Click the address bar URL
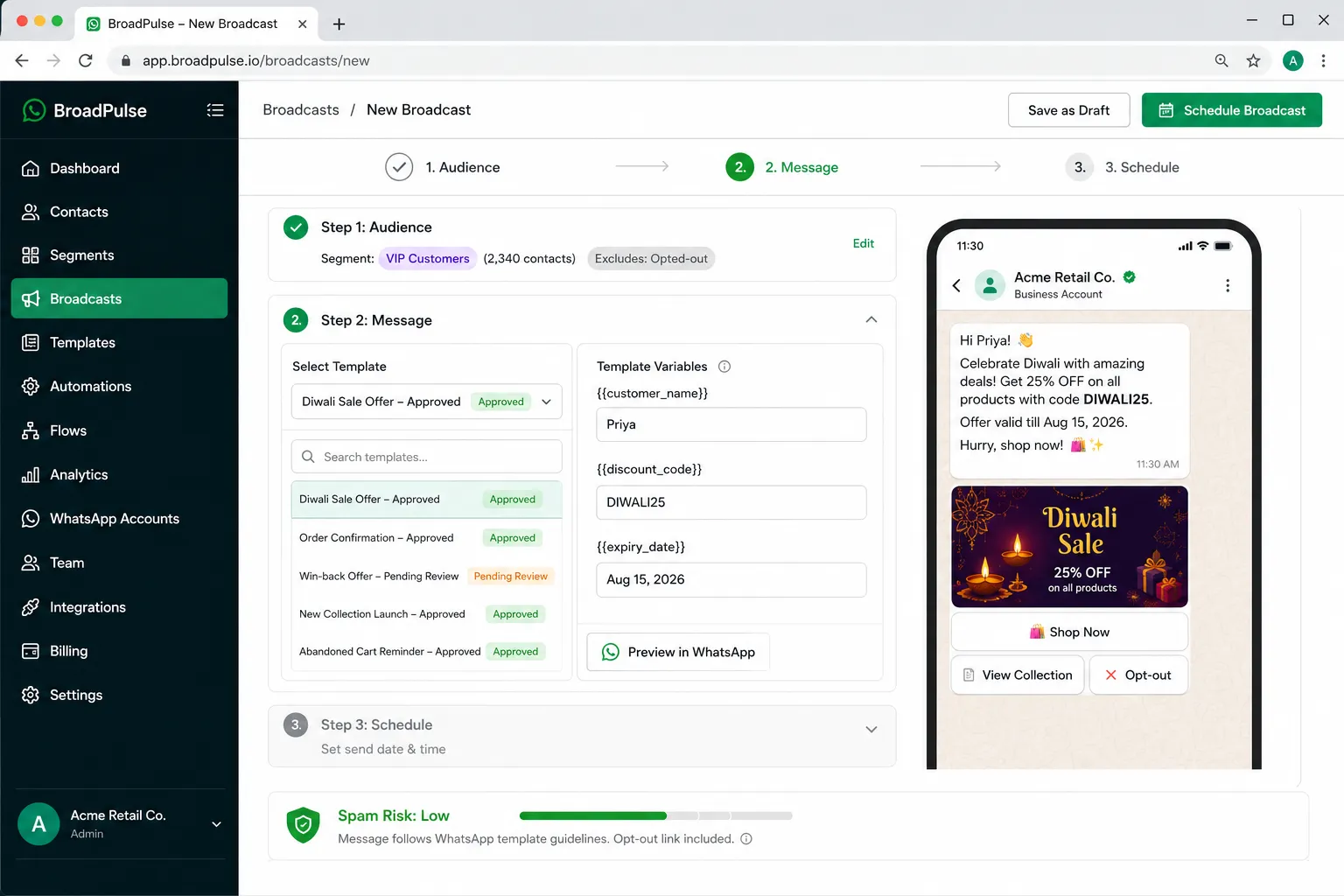 [256, 60]
